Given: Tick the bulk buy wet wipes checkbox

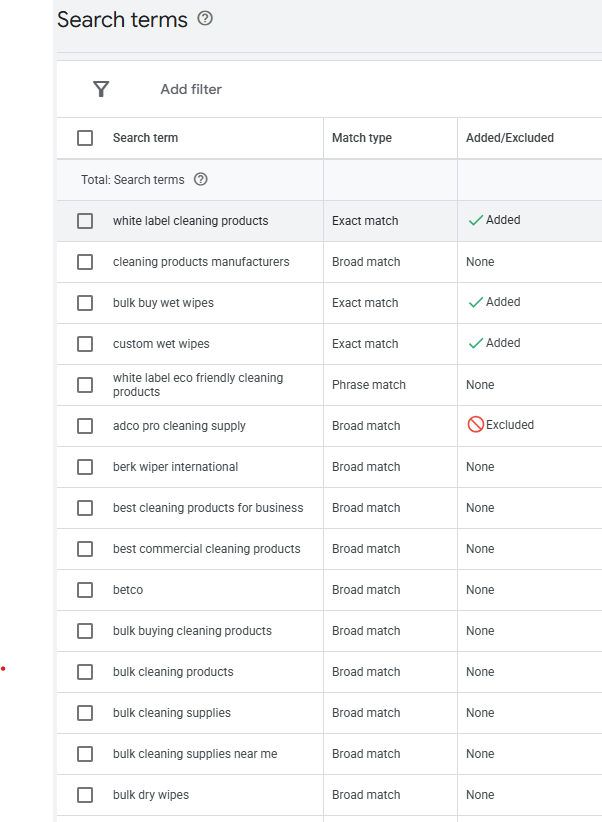Looking at the screenshot, I should point(85,302).
